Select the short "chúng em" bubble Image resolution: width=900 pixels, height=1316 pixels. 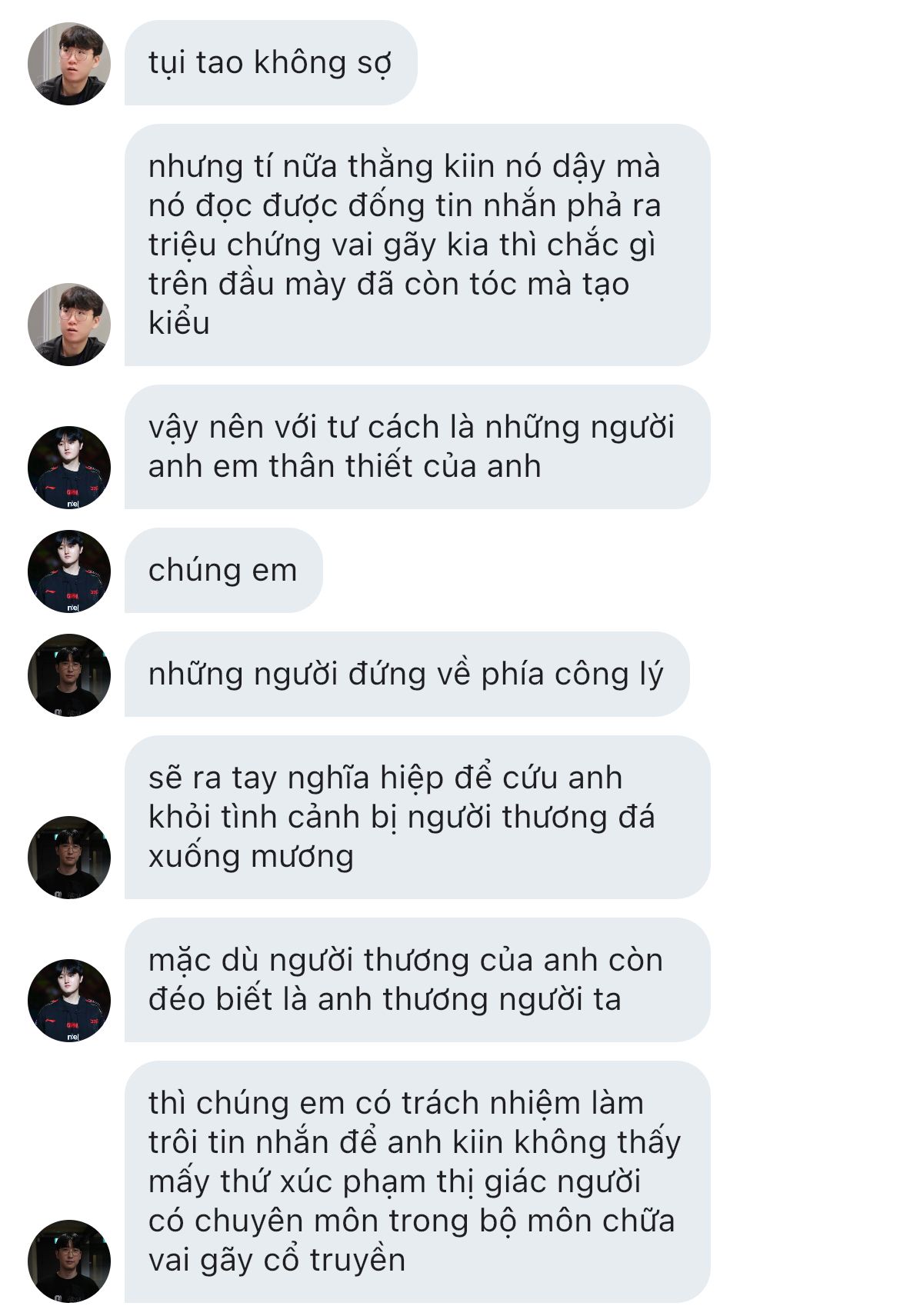tap(223, 570)
